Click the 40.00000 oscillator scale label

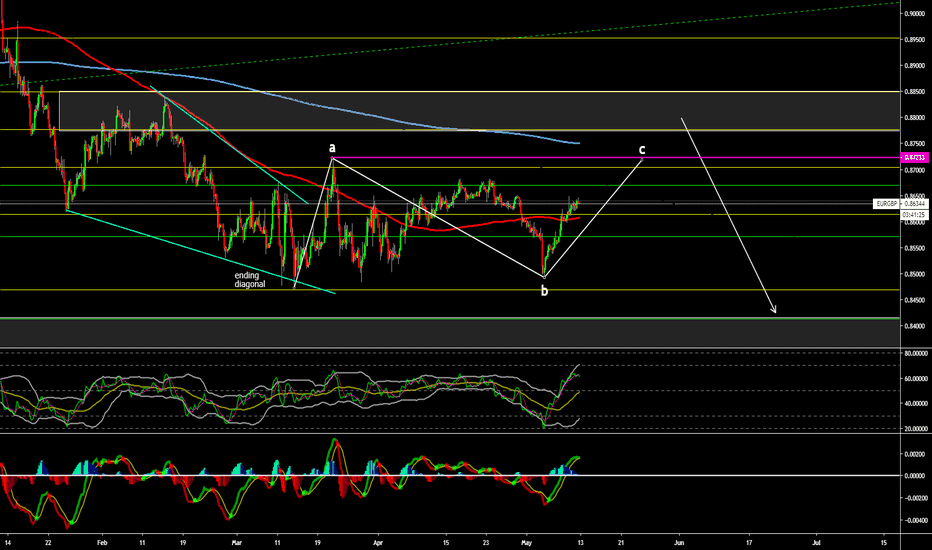(915, 403)
